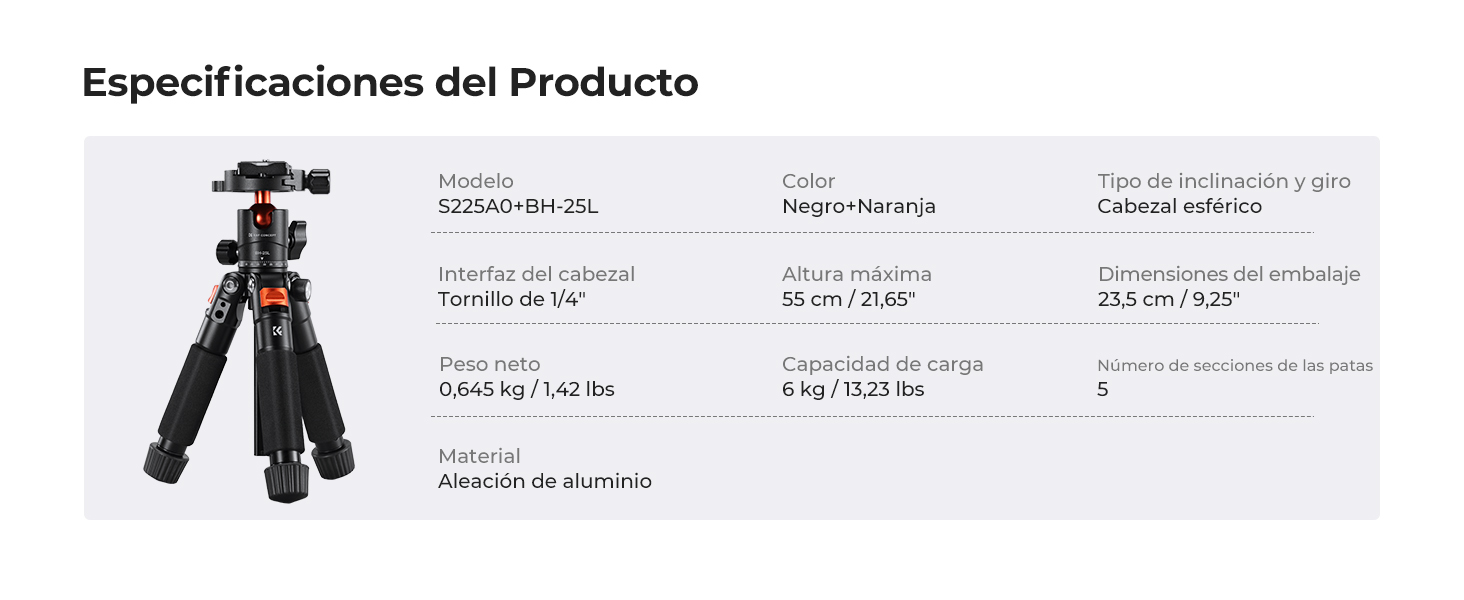Image resolution: width=1464 pixels, height=600 pixels.
Task: Select the Negro+Naranja color value
Action: 859,207
